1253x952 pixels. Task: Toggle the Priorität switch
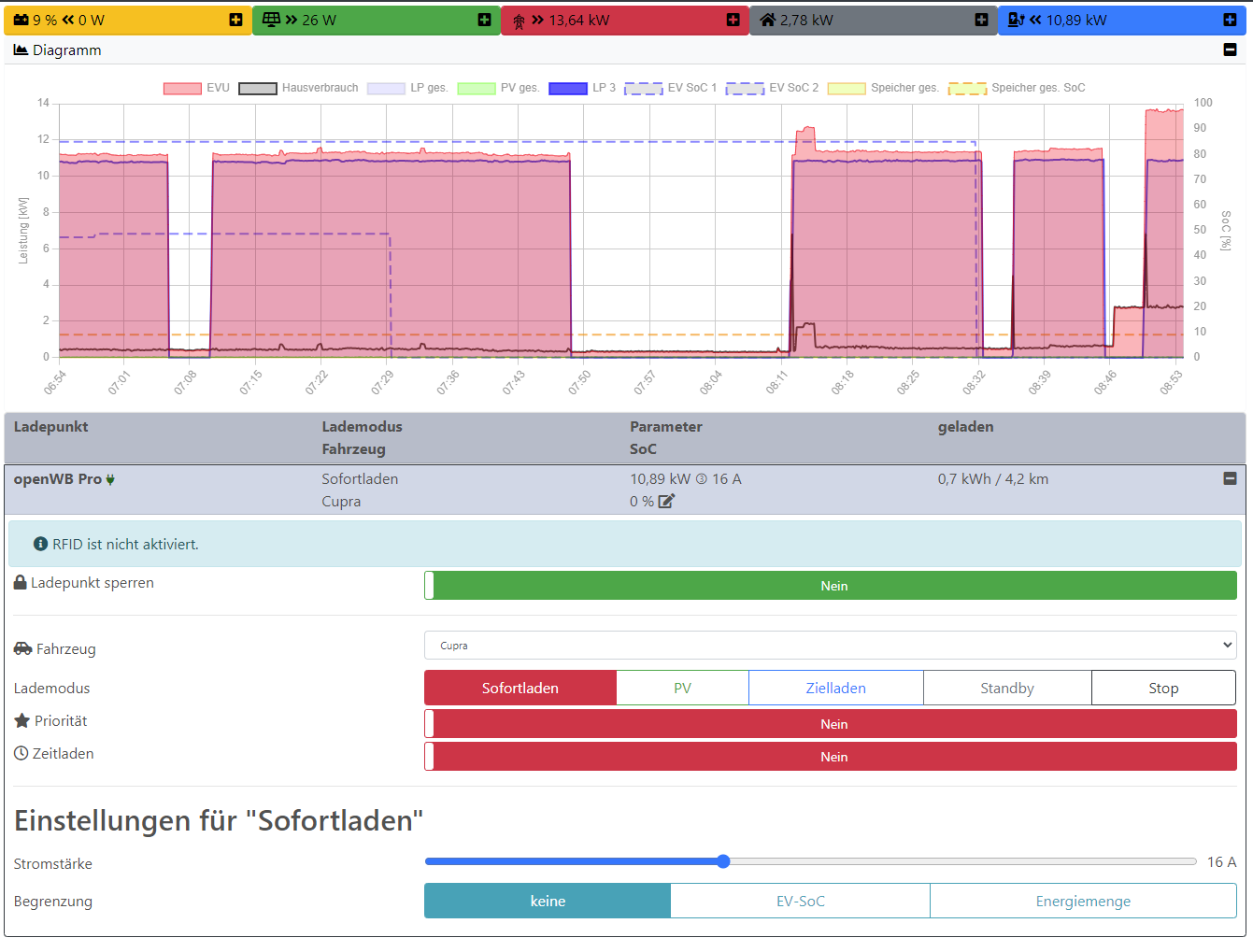click(x=830, y=724)
